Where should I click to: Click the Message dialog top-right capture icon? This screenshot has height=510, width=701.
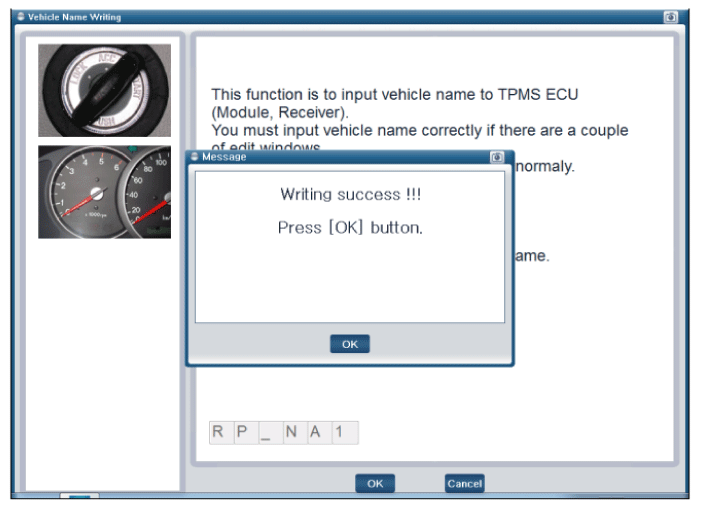497,157
